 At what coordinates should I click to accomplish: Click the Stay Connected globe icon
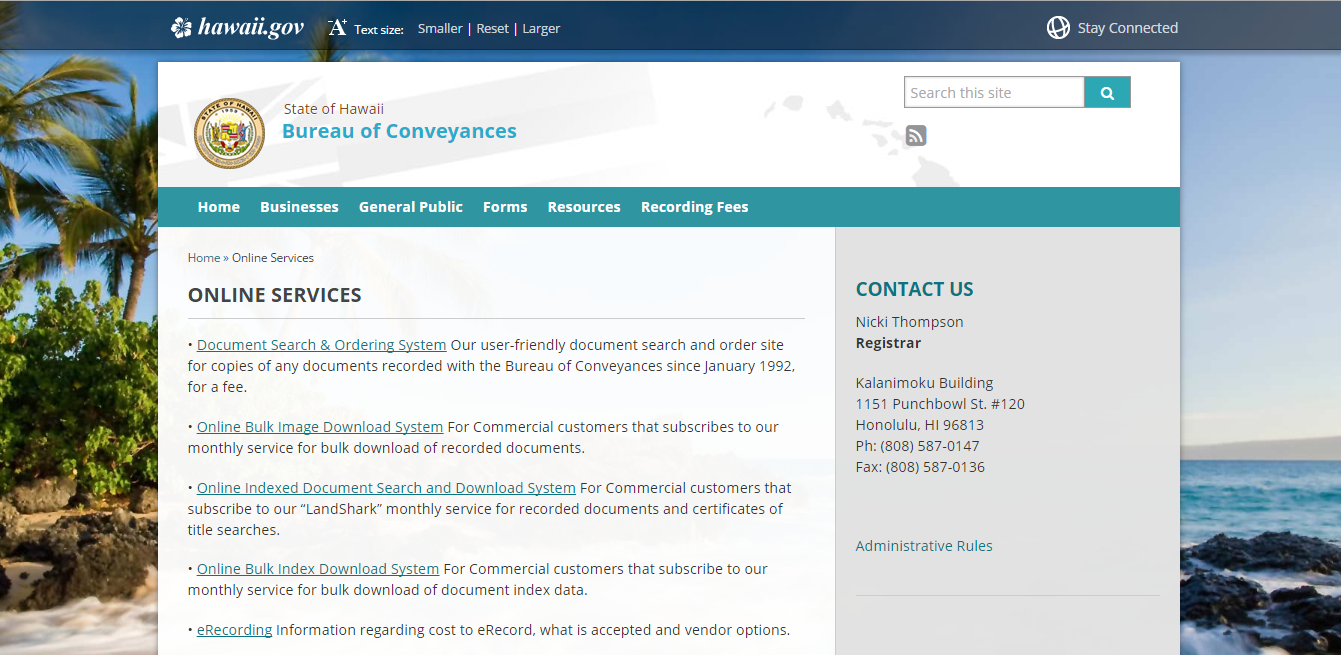(1058, 27)
